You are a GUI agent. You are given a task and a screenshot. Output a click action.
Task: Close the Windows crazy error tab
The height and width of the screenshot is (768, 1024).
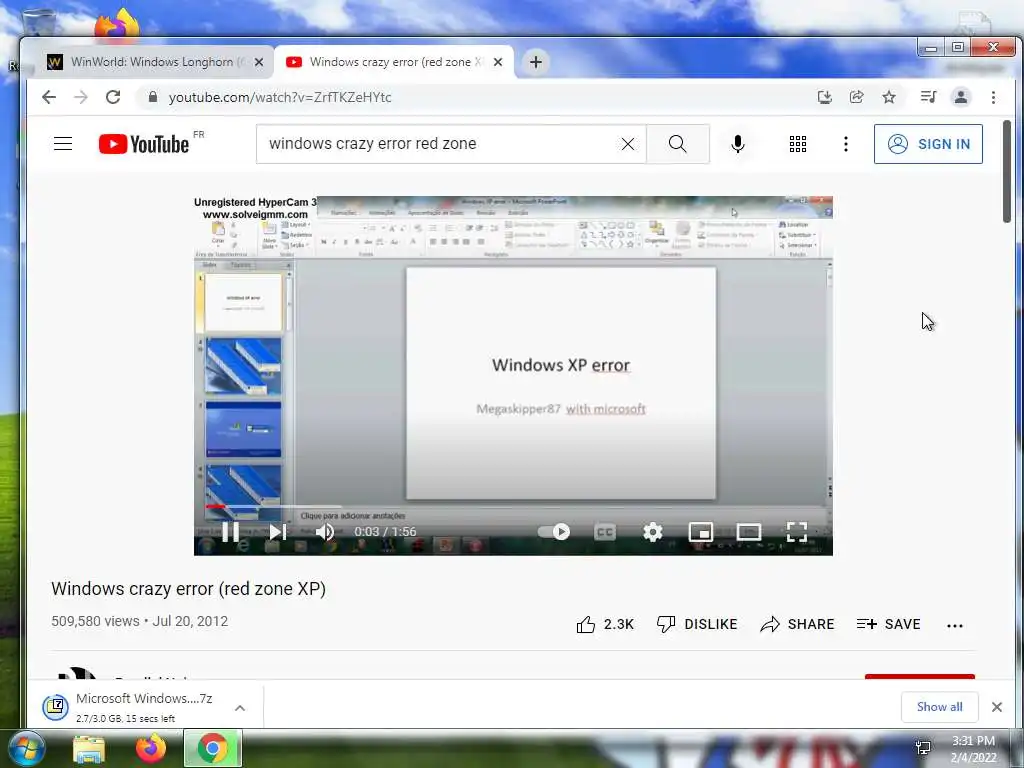coord(498,62)
